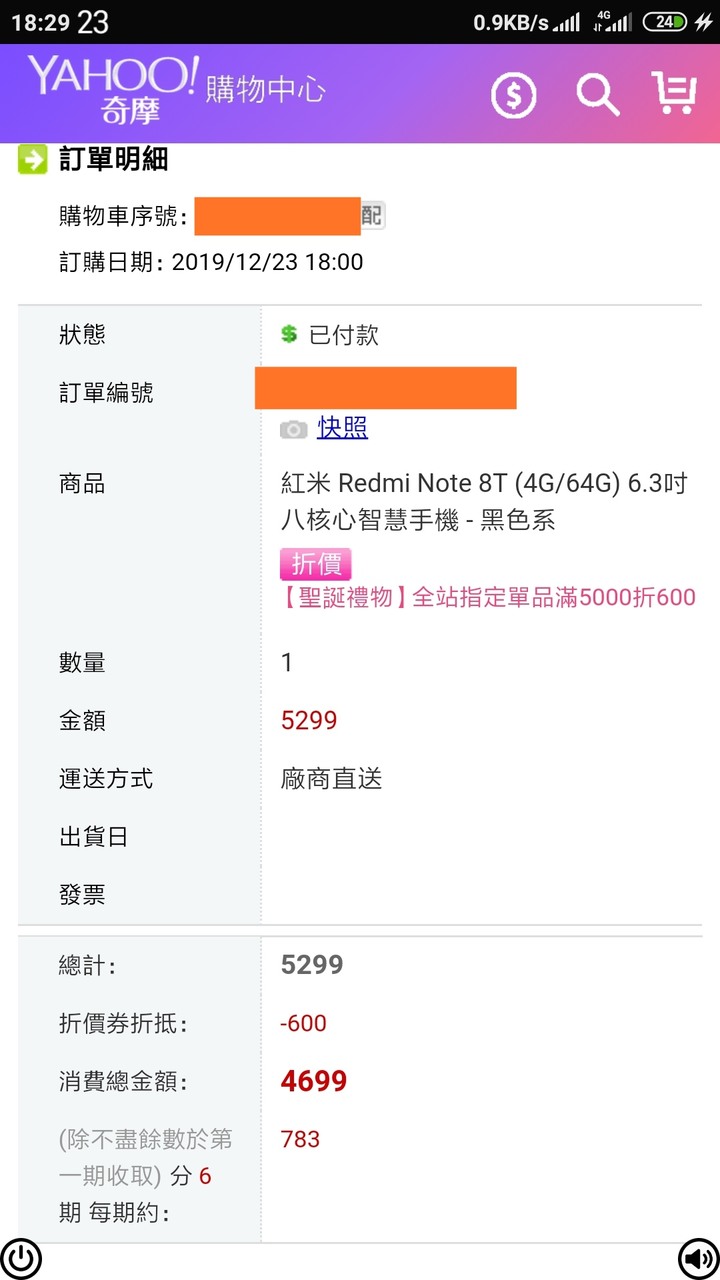Tap the camera icon beside 快照
Screen dimensions: 720x1280
(293, 429)
